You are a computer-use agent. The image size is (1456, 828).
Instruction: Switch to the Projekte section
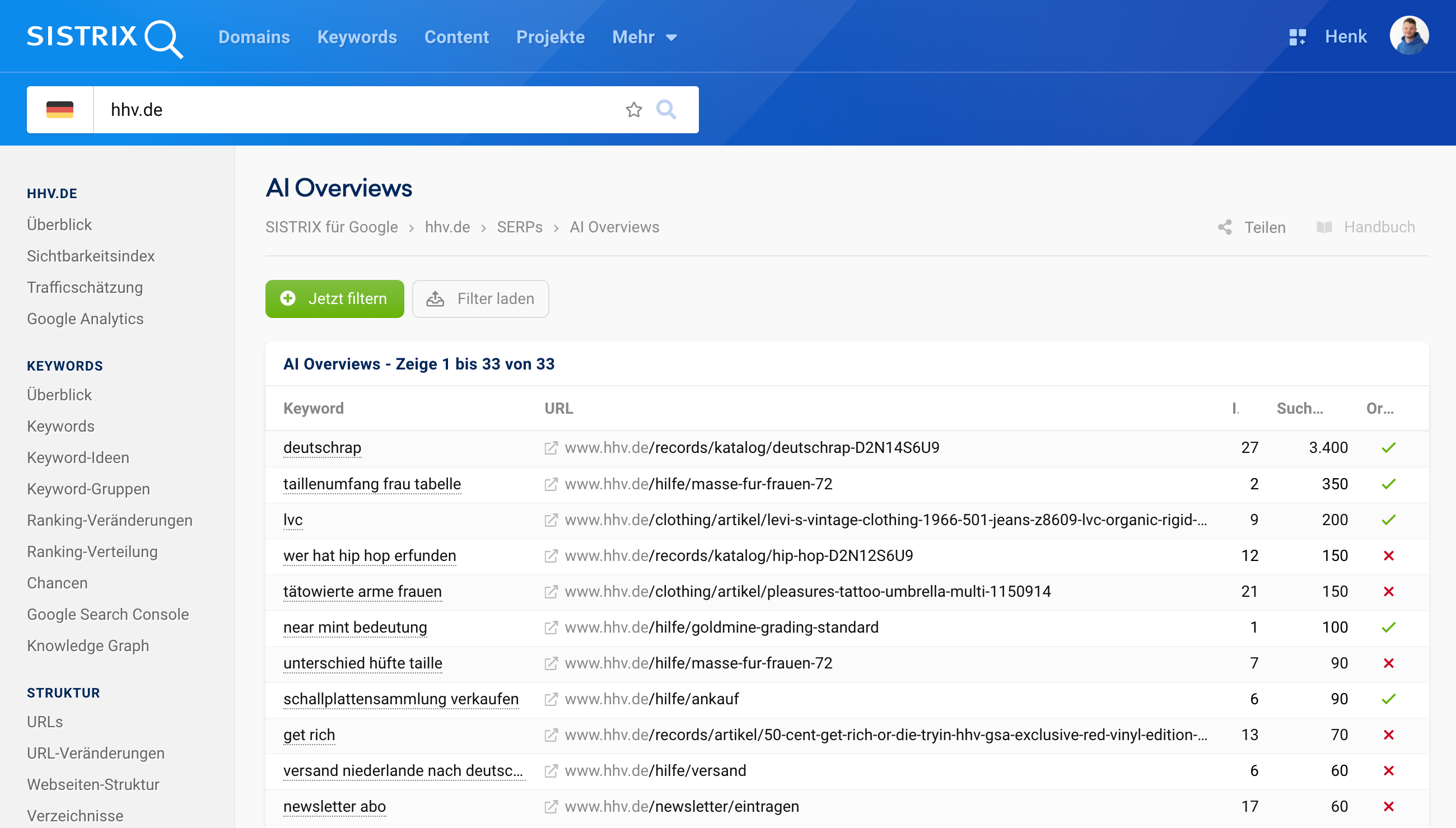[550, 37]
